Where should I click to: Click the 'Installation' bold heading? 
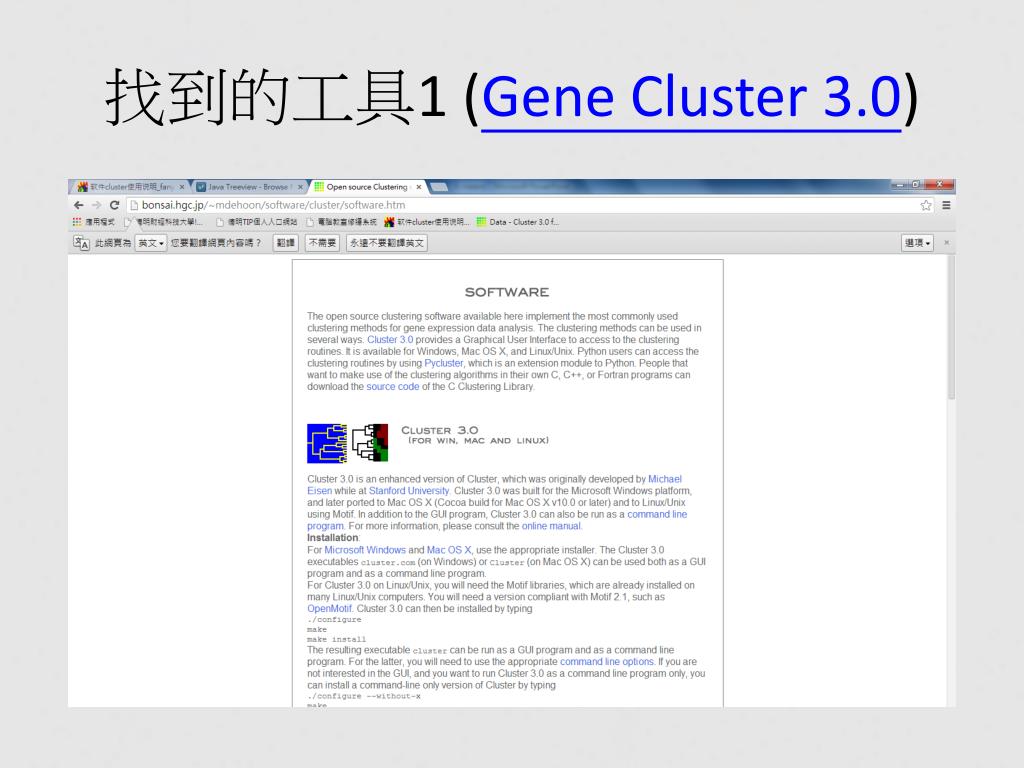pos(333,538)
